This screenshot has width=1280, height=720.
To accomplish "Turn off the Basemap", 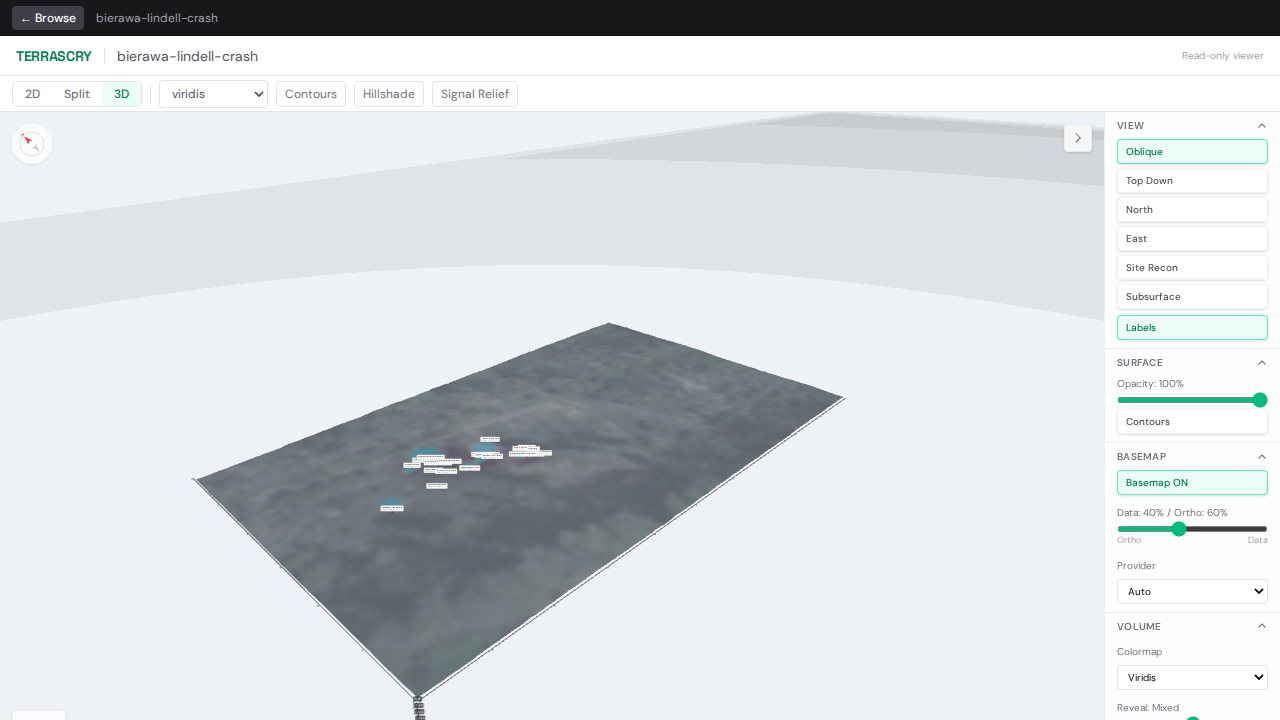I will tap(1192, 482).
